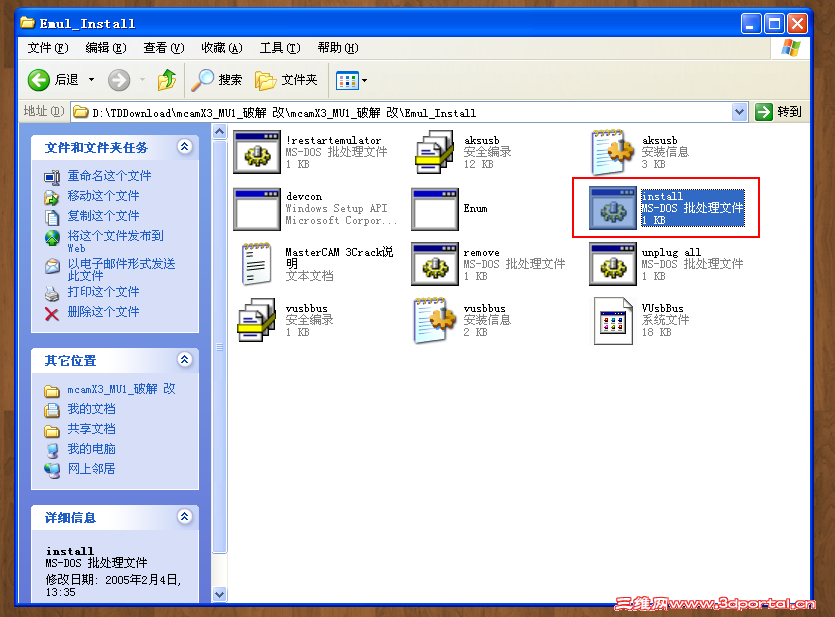Select the 'Enum' file name text
The width and height of the screenshot is (835, 617).
pos(475,209)
